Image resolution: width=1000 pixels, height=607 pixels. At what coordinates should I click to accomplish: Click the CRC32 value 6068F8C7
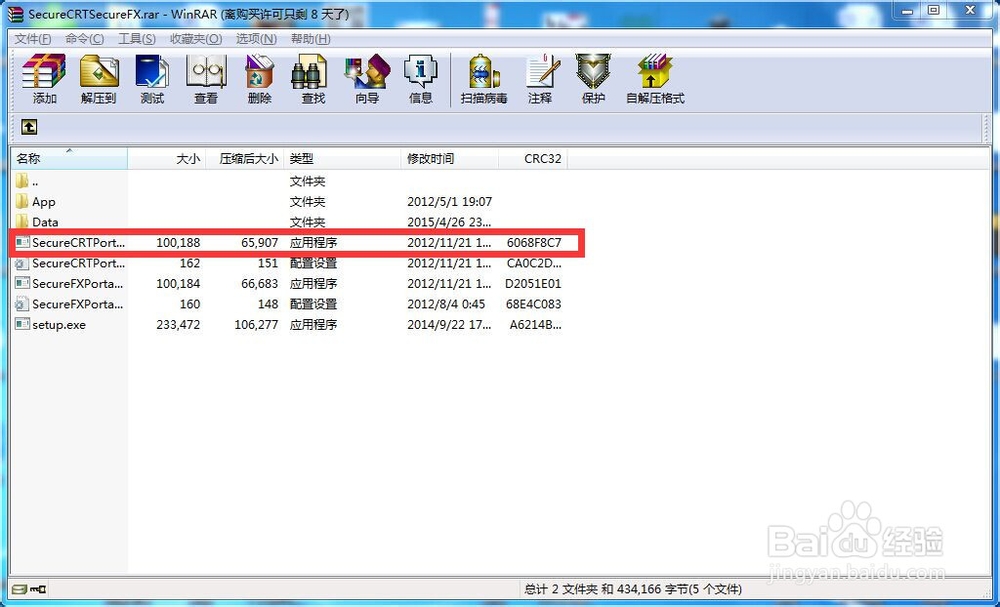tap(534, 242)
